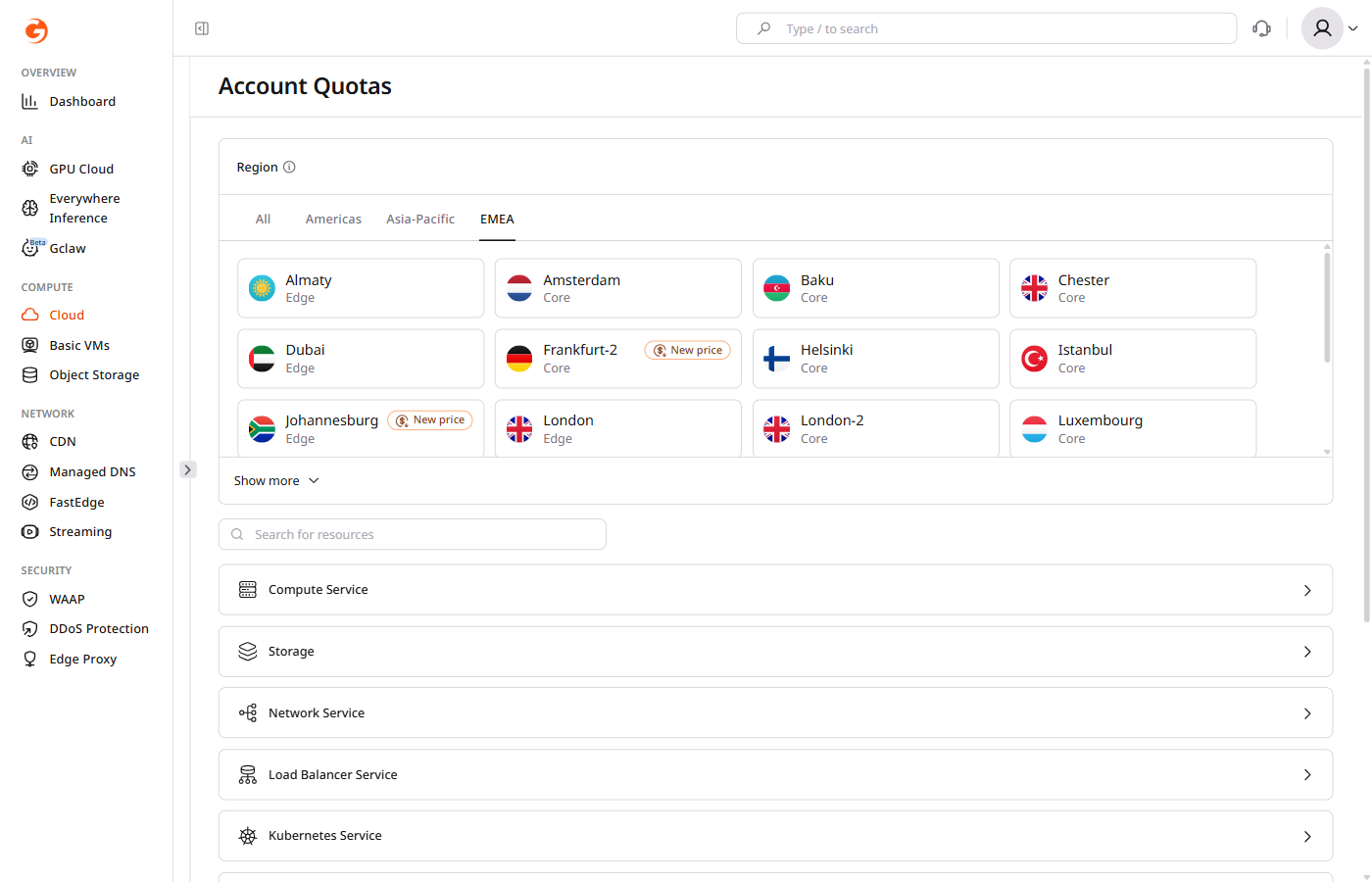Click the DDoS Protection icon

[30, 628]
